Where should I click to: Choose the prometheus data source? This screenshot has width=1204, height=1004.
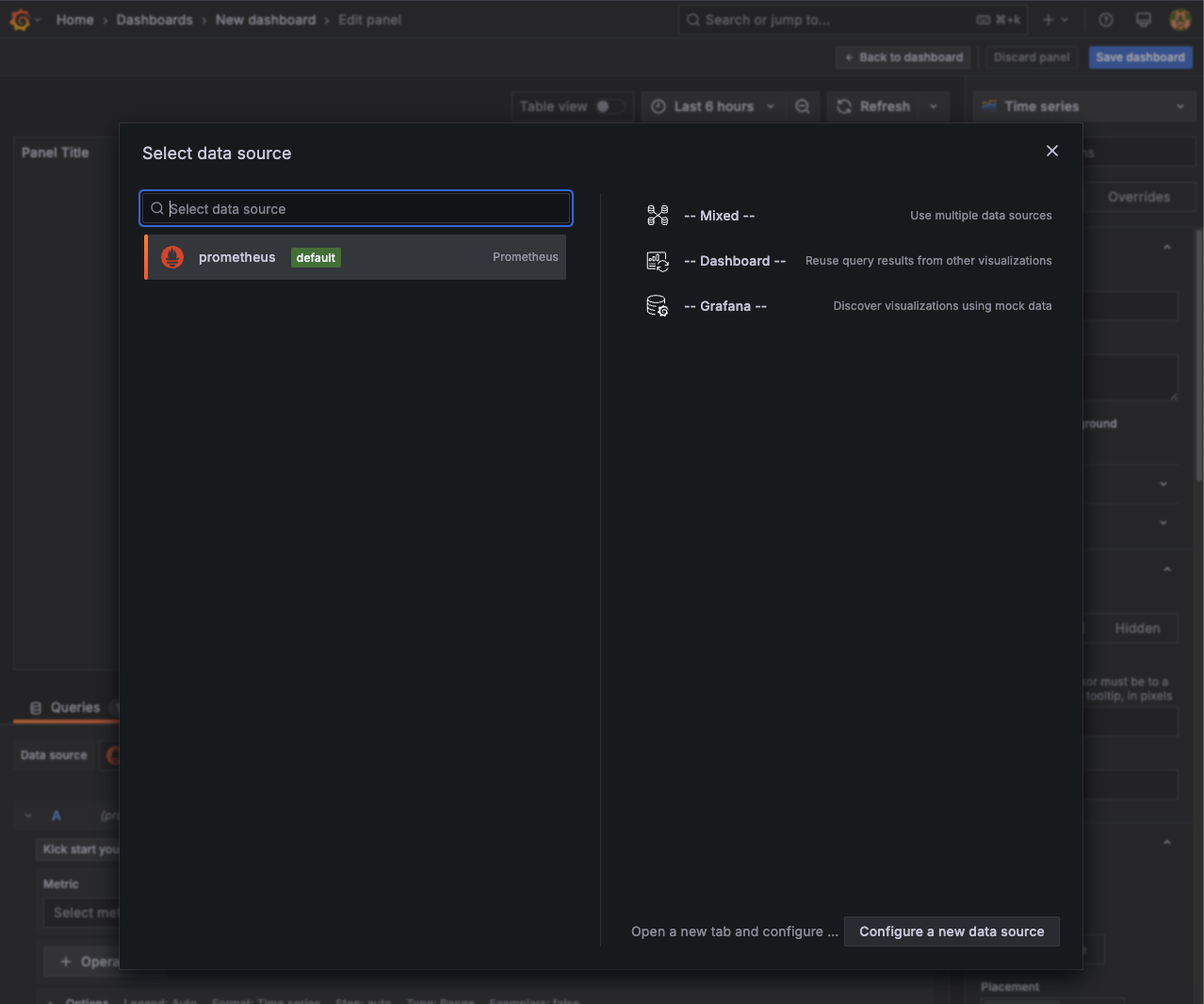355,257
